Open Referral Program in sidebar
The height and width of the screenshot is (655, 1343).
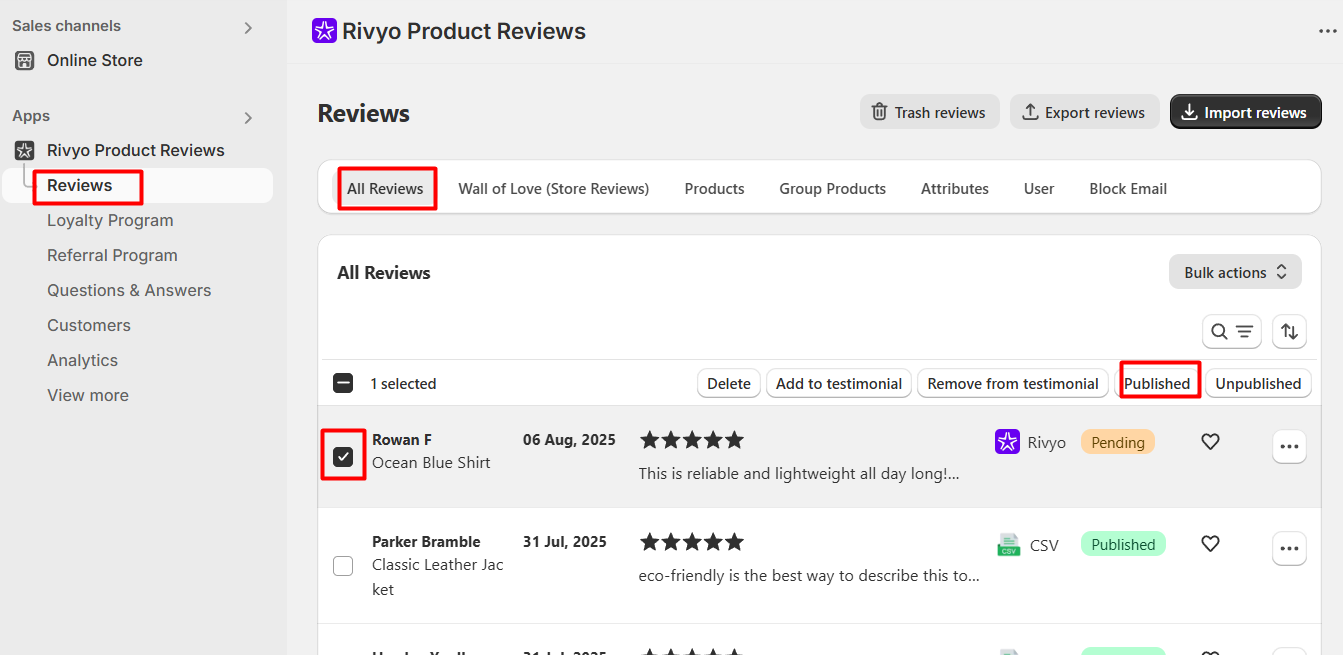click(x=112, y=255)
